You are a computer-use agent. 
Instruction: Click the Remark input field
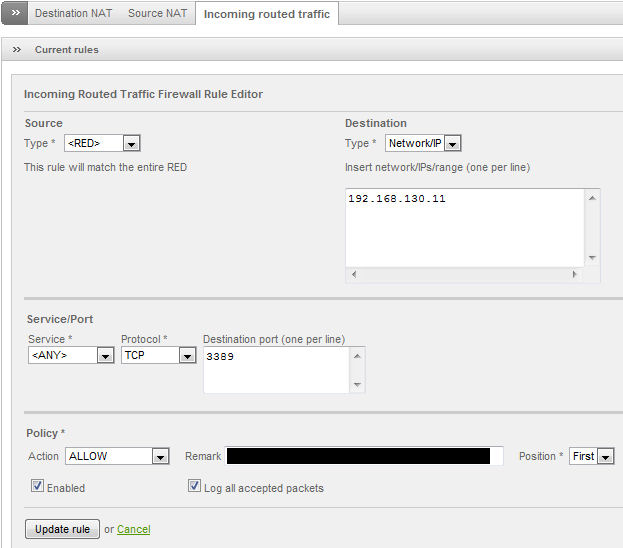coord(364,456)
